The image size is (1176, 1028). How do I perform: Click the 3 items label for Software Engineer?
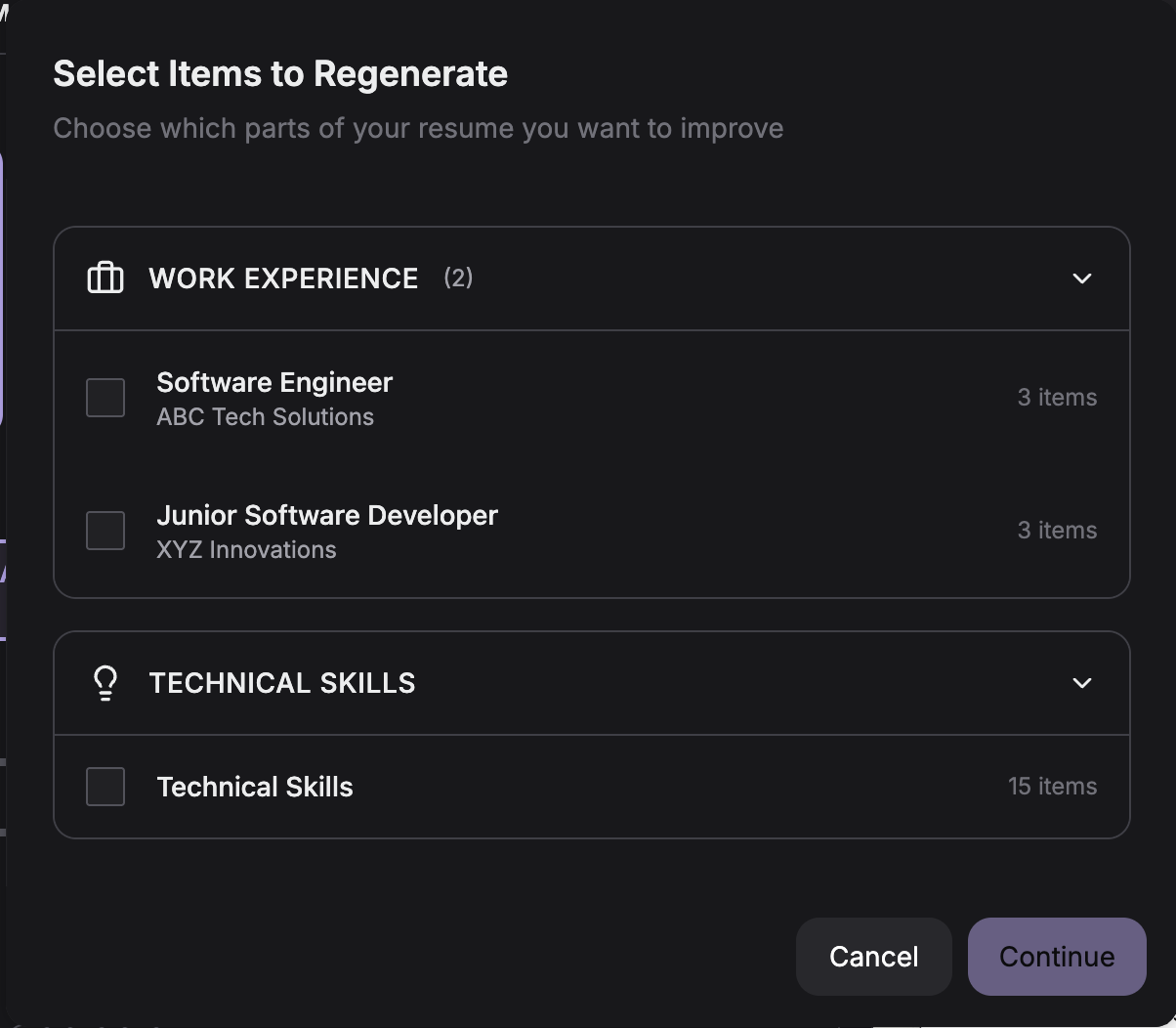pos(1057,398)
